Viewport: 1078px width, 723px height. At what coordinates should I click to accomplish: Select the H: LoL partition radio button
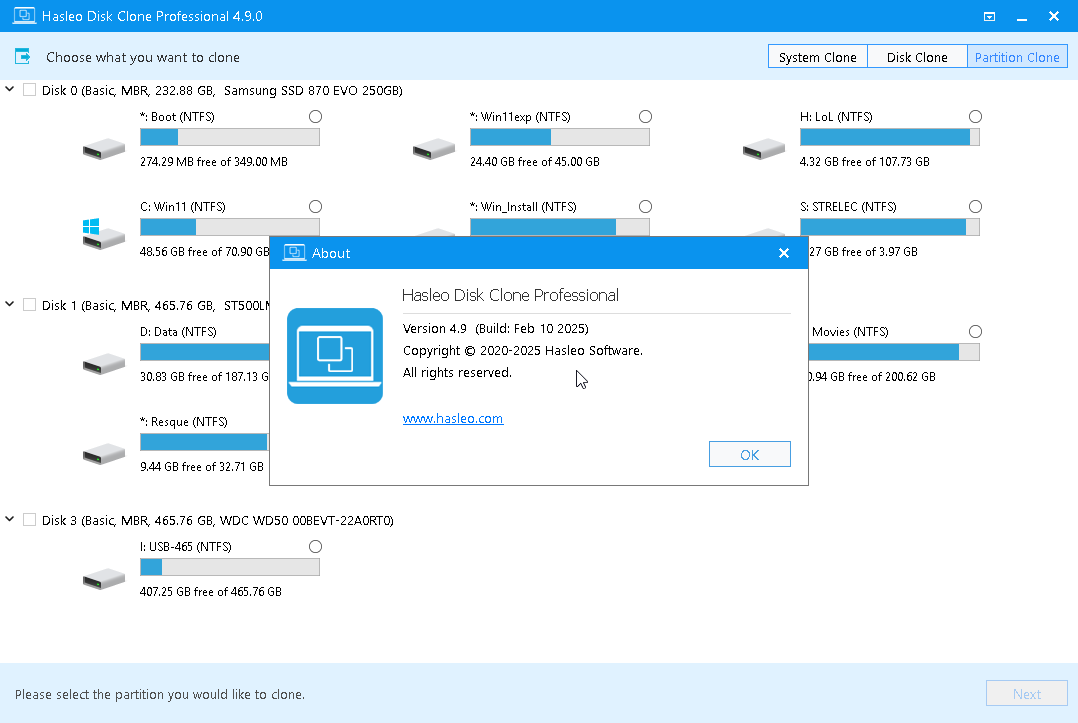click(x=976, y=116)
